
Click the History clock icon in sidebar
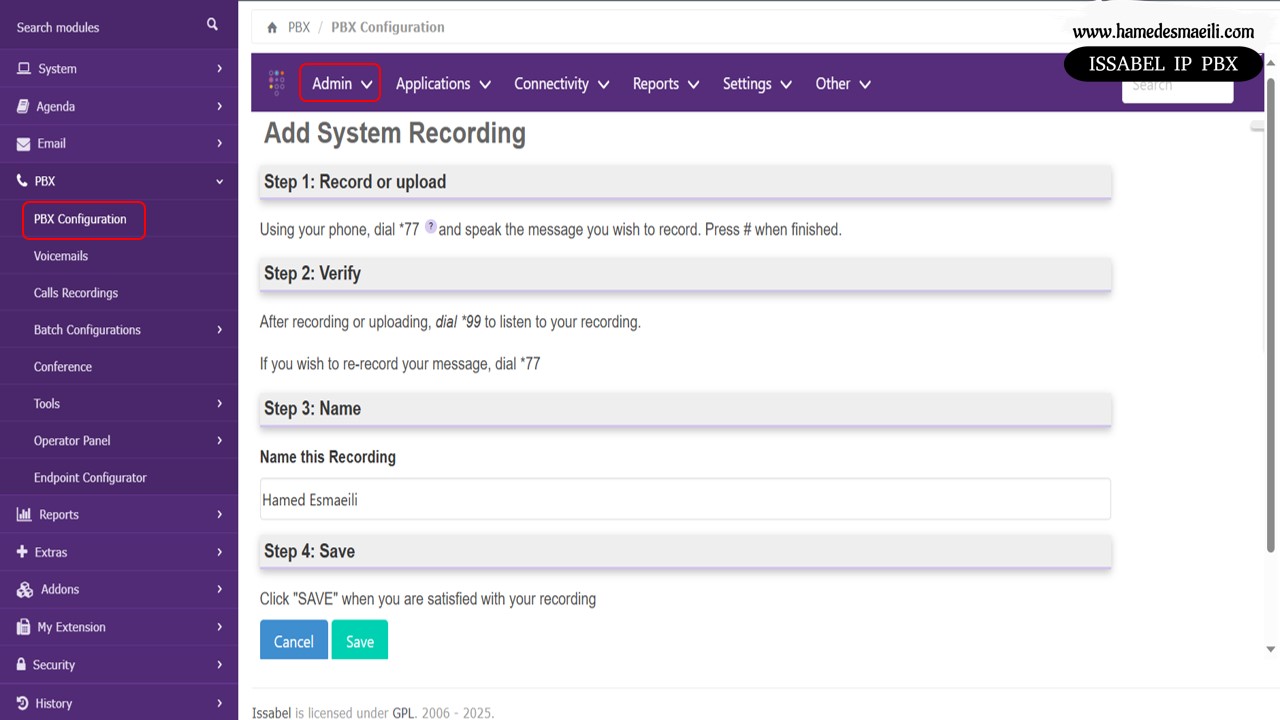(x=23, y=703)
